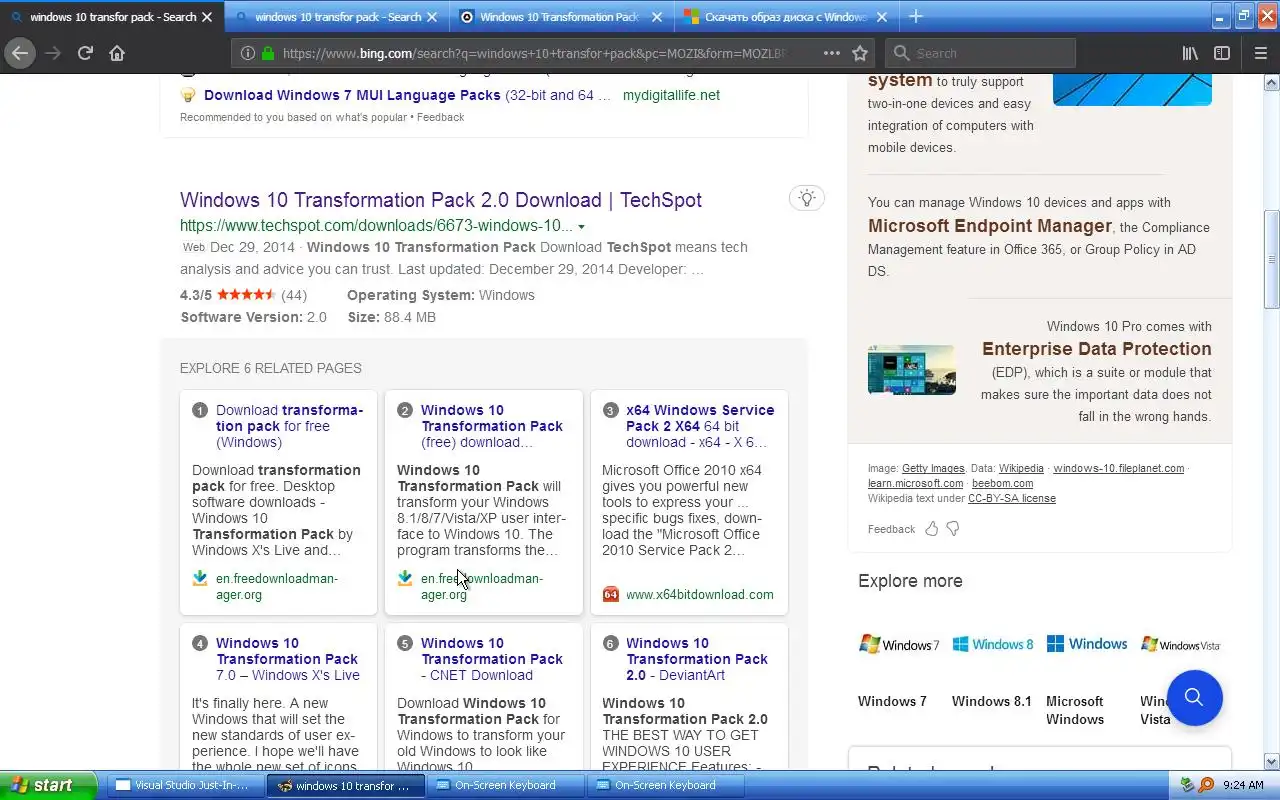Switch to the Скачать образ диска tab
The width and height of the screenshot is (1280, 800).
(x=786, y=17)
